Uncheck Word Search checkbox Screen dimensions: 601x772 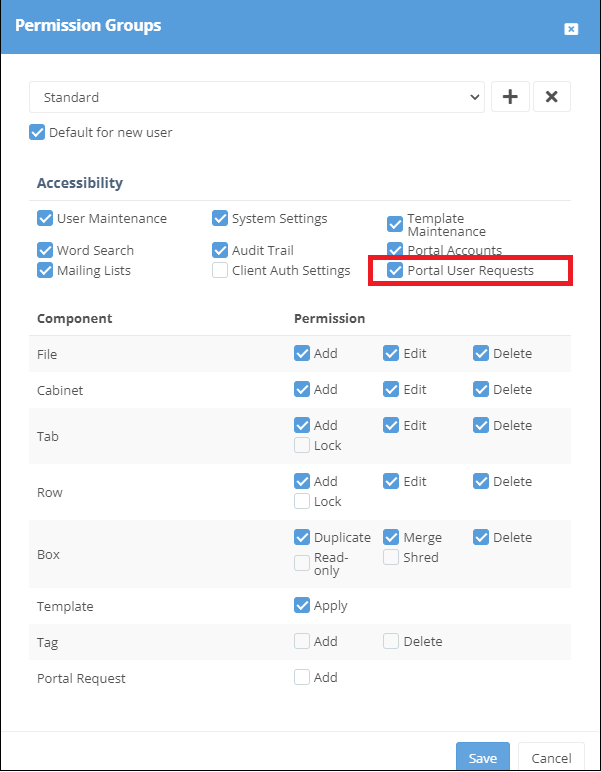45,250
